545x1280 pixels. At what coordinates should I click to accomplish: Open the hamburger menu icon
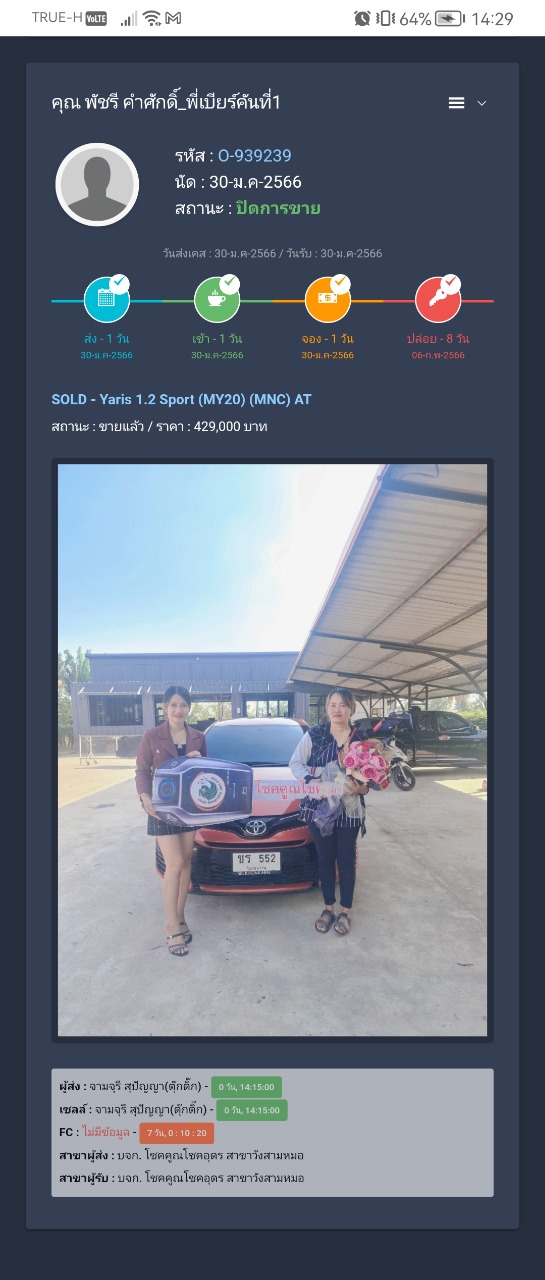pos(456,103)
